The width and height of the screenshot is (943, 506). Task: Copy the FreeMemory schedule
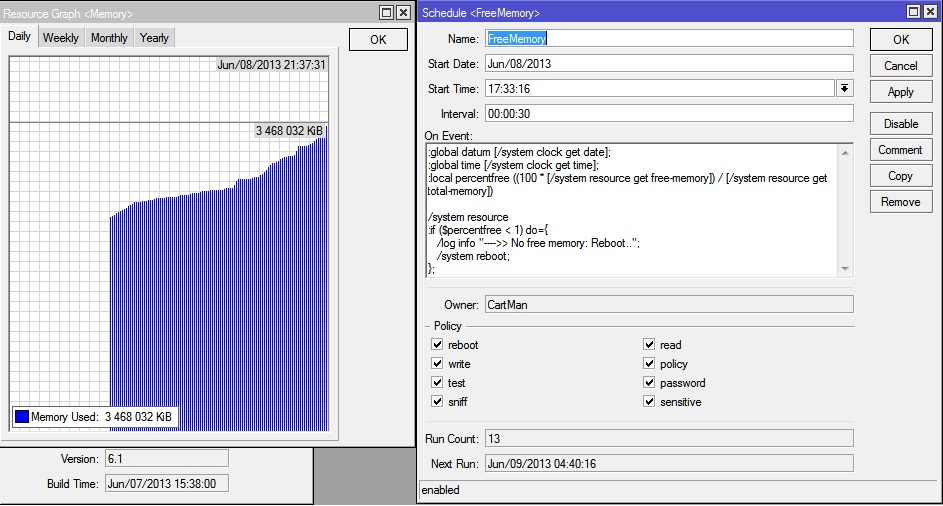(x=901, y=176)
